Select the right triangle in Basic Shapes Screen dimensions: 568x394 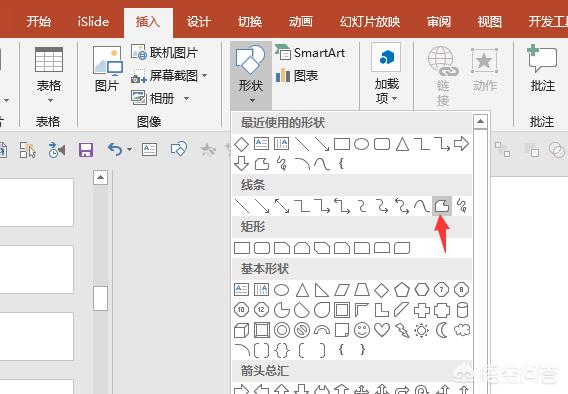321,290
